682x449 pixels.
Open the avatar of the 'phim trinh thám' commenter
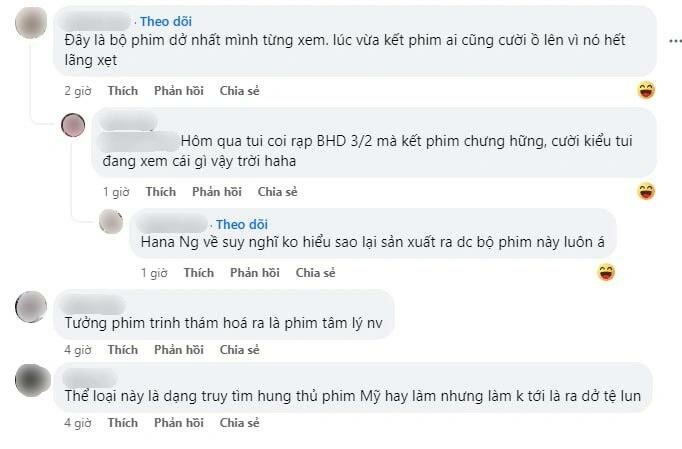(32, 305)
